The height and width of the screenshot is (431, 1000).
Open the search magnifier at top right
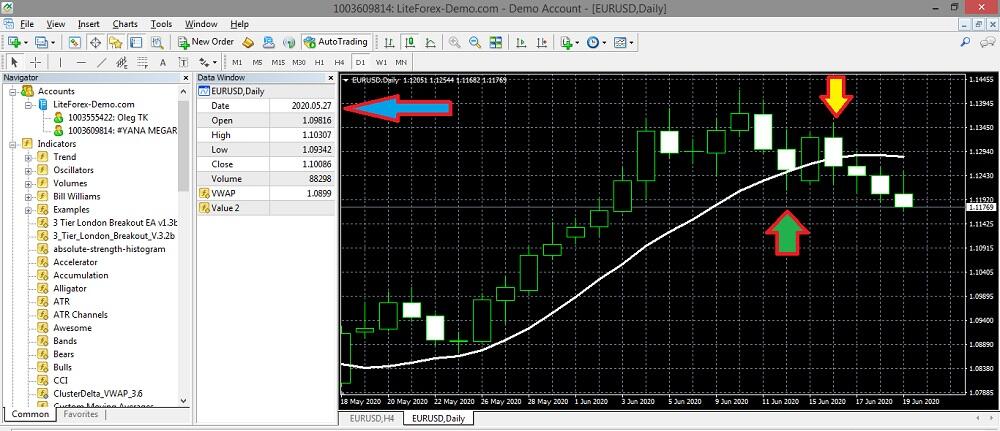pos(965,41)
